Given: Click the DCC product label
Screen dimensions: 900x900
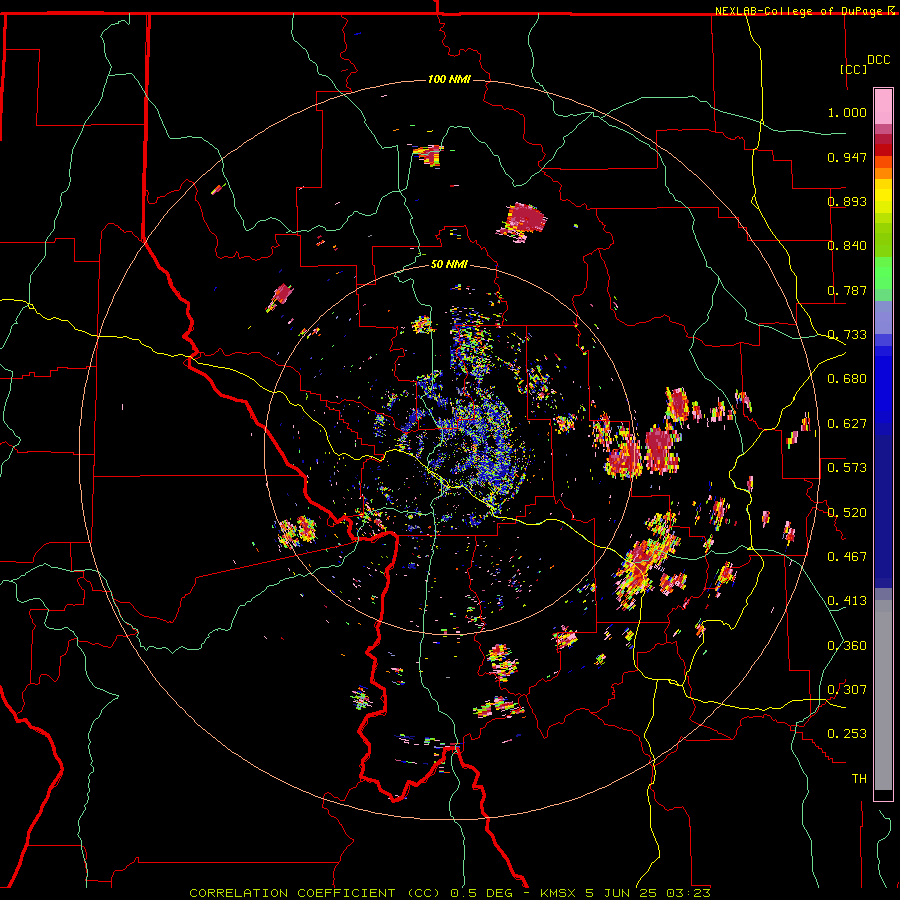Looking at the screenshot, I should click(878, 60).
